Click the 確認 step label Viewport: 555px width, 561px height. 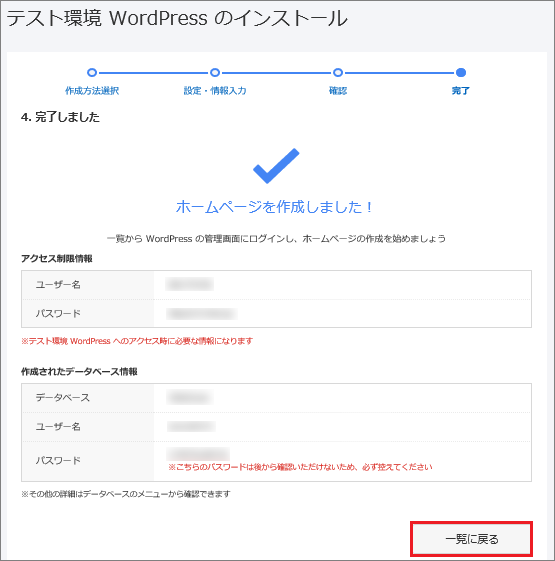coord(338,91)
